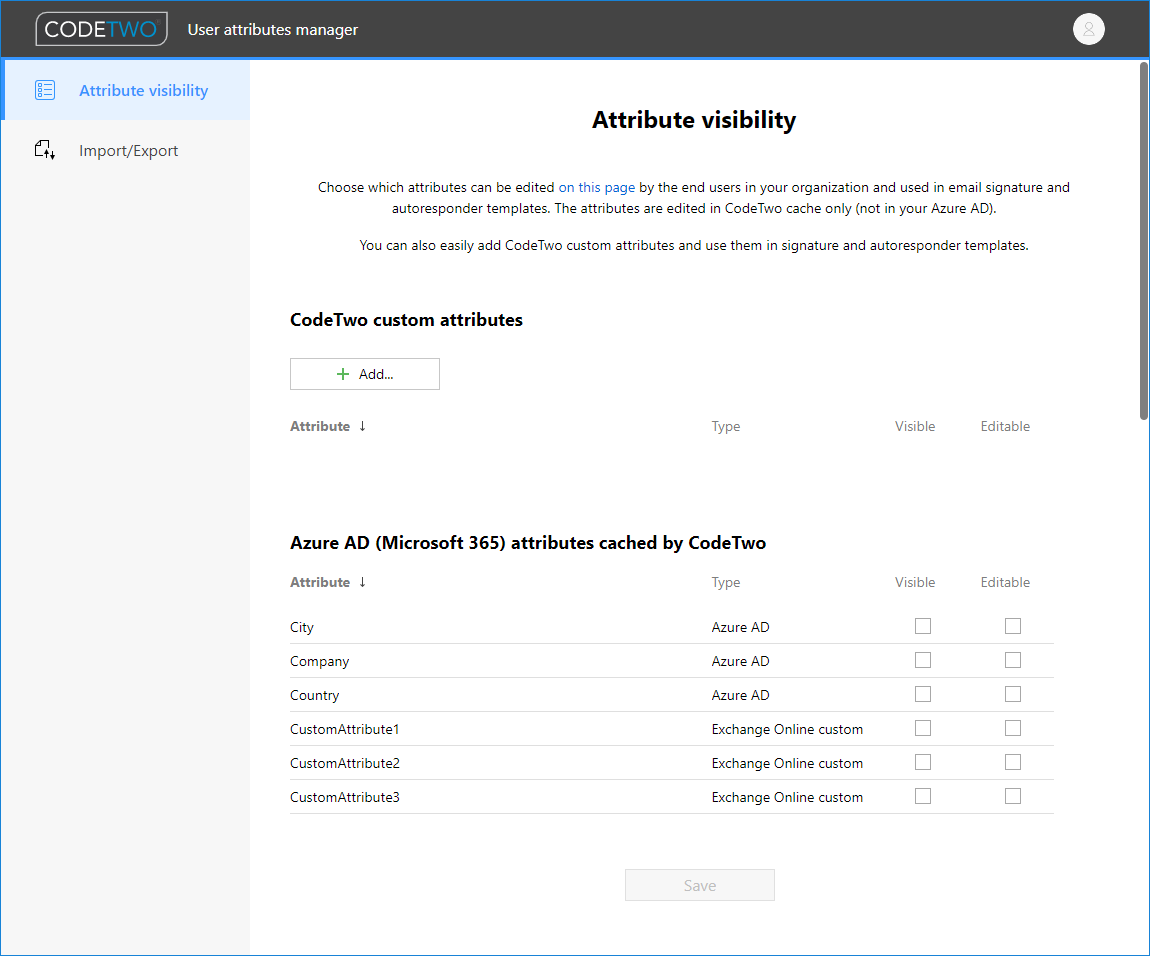
Task: Click the Save button
Action: [x=700, y=886]
